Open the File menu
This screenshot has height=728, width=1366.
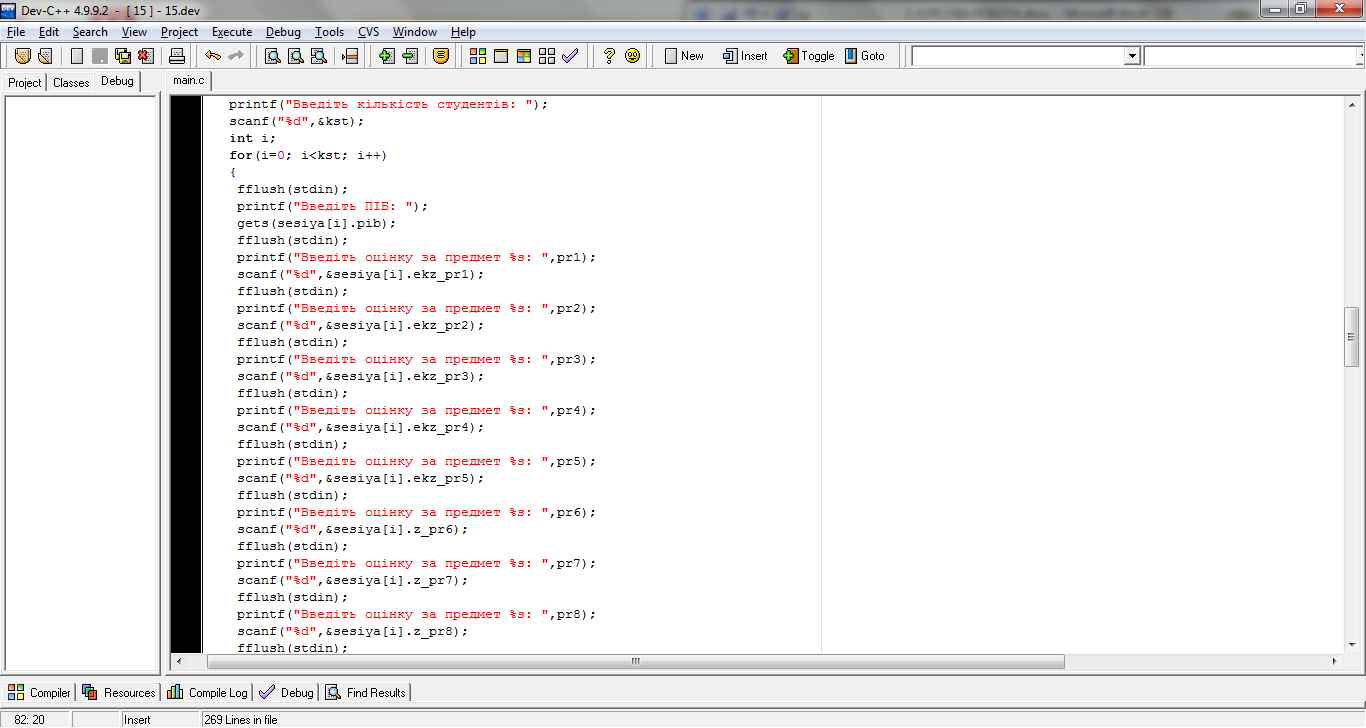(x=16, y=32)
